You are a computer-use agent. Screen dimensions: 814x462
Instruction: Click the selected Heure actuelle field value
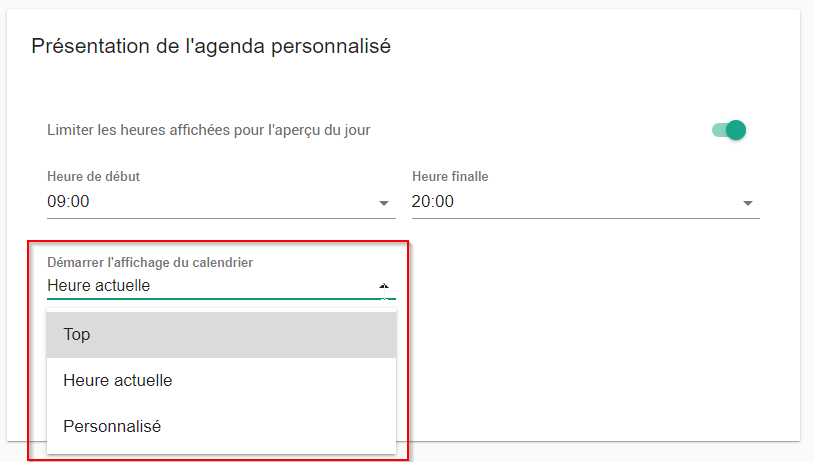(98, 286)
